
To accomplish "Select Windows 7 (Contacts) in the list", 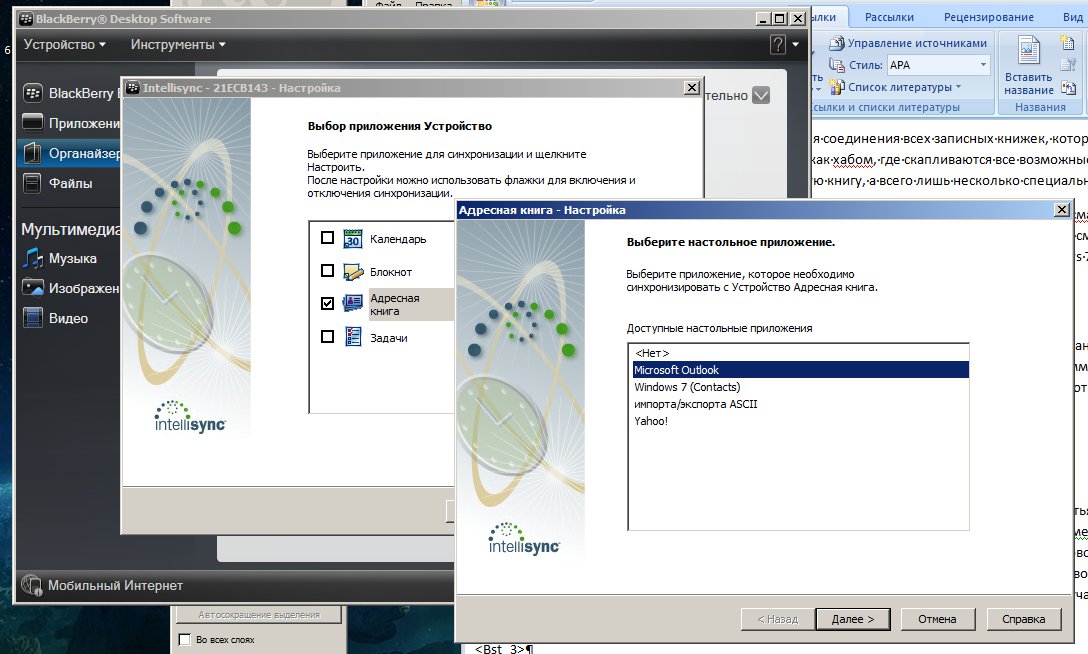I will click(687, 387).
